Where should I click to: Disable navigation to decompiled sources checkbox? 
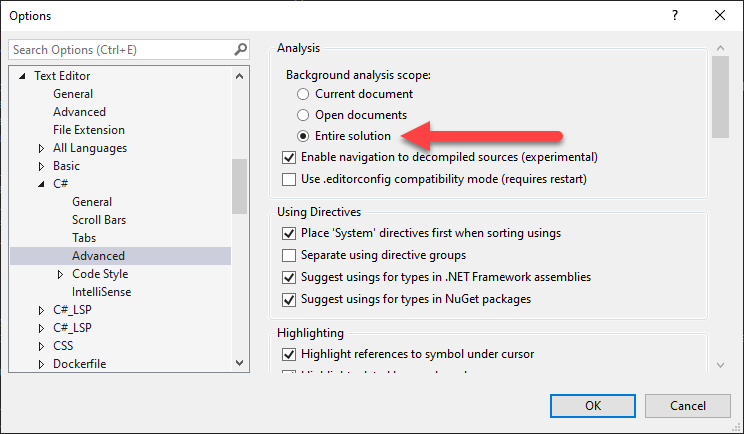click(290, 157)
